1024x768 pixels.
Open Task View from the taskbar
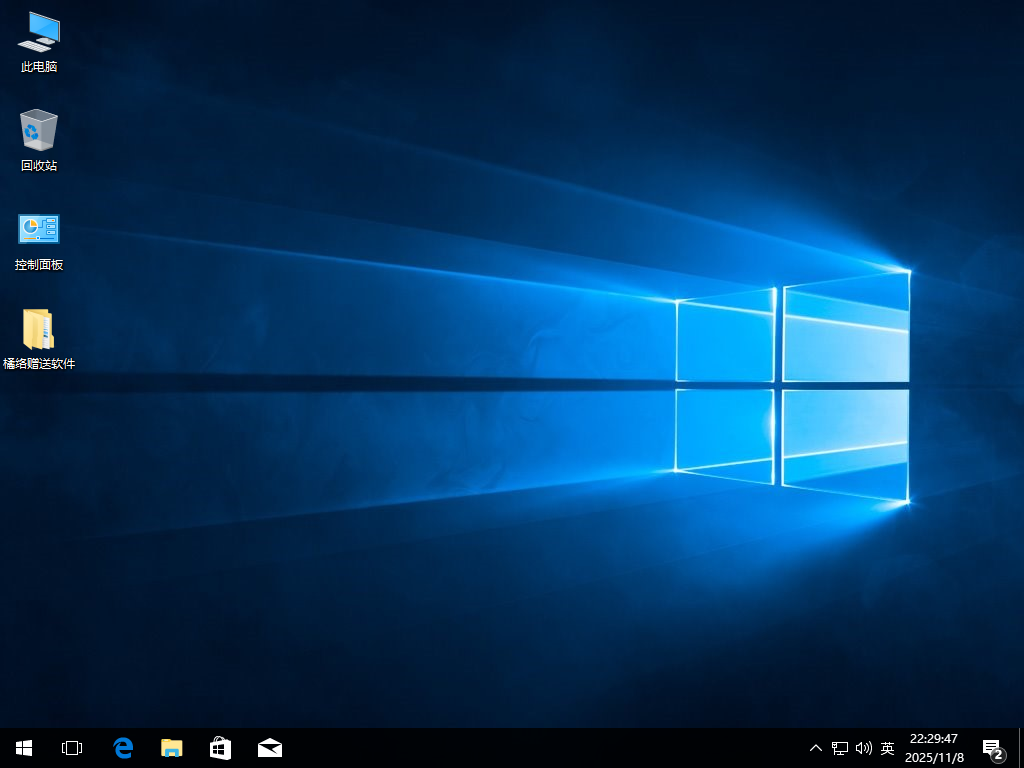pyautogui.click(x=72, y=747)
